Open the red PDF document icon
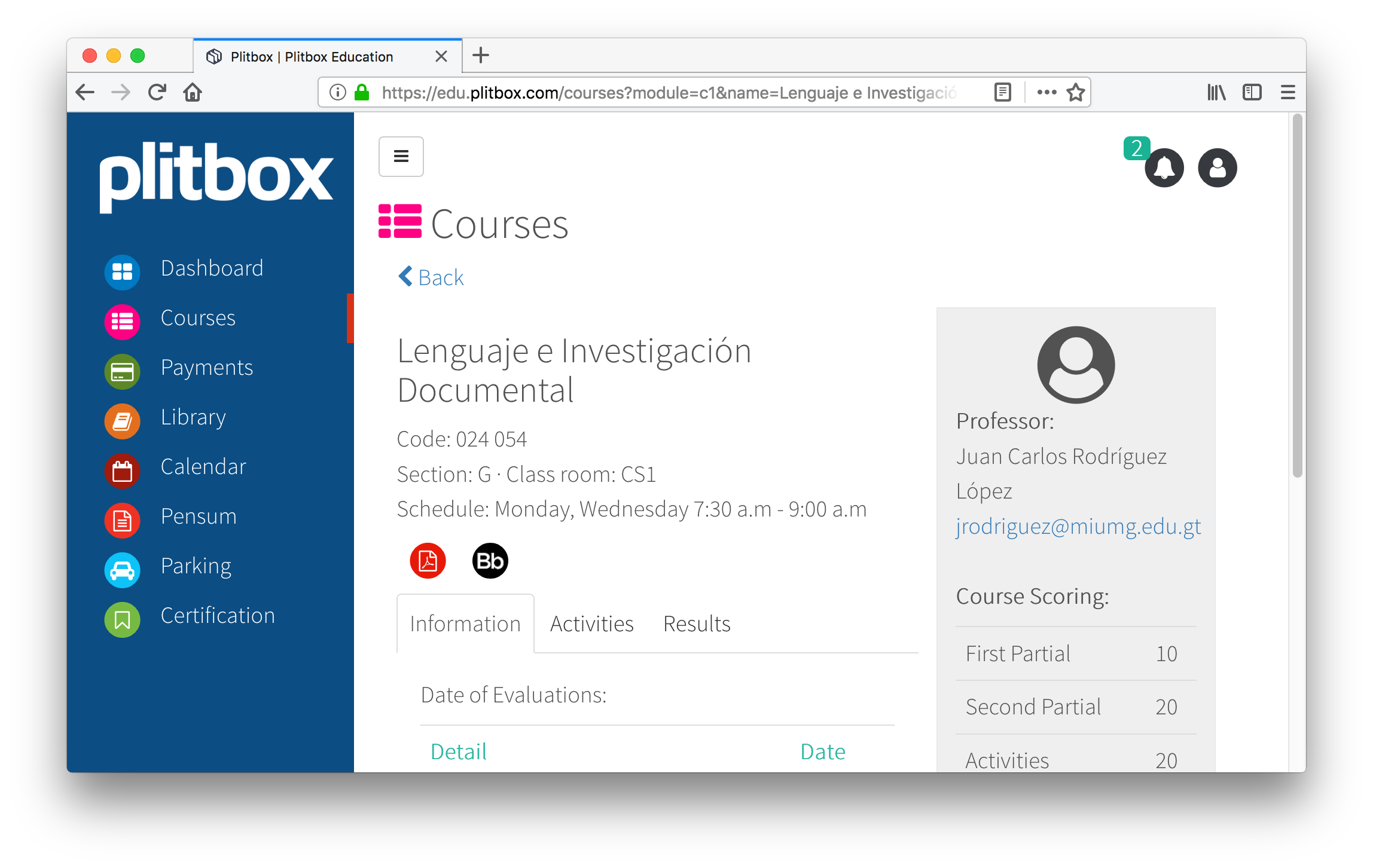 428,561
